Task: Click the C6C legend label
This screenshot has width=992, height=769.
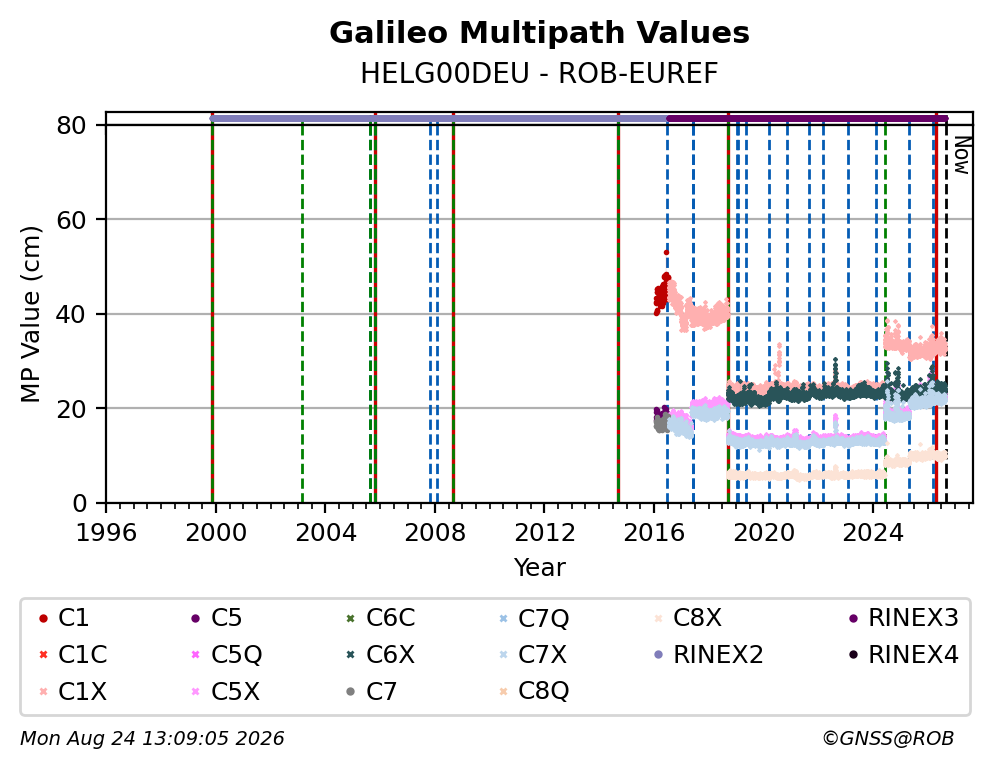Action: click(390, 618)
